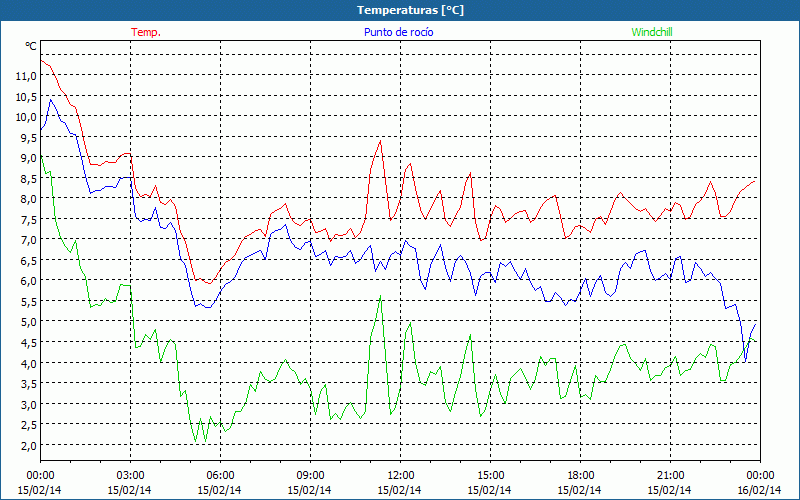Click the 7,0 y-axis value
The height and width of the screenshot is (500, 800).
click(28, 240)
